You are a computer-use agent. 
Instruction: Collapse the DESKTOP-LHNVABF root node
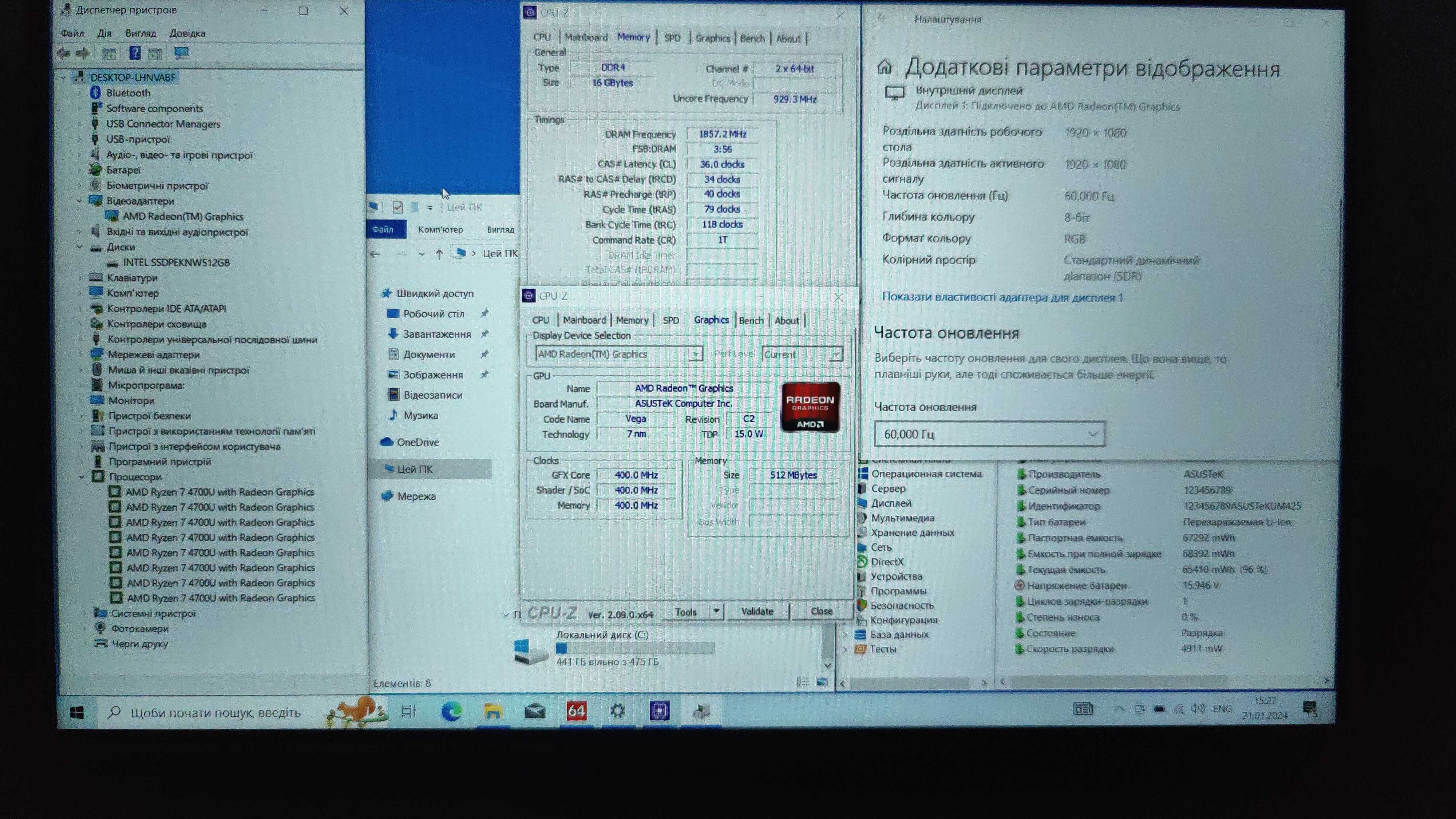(63, 78)
